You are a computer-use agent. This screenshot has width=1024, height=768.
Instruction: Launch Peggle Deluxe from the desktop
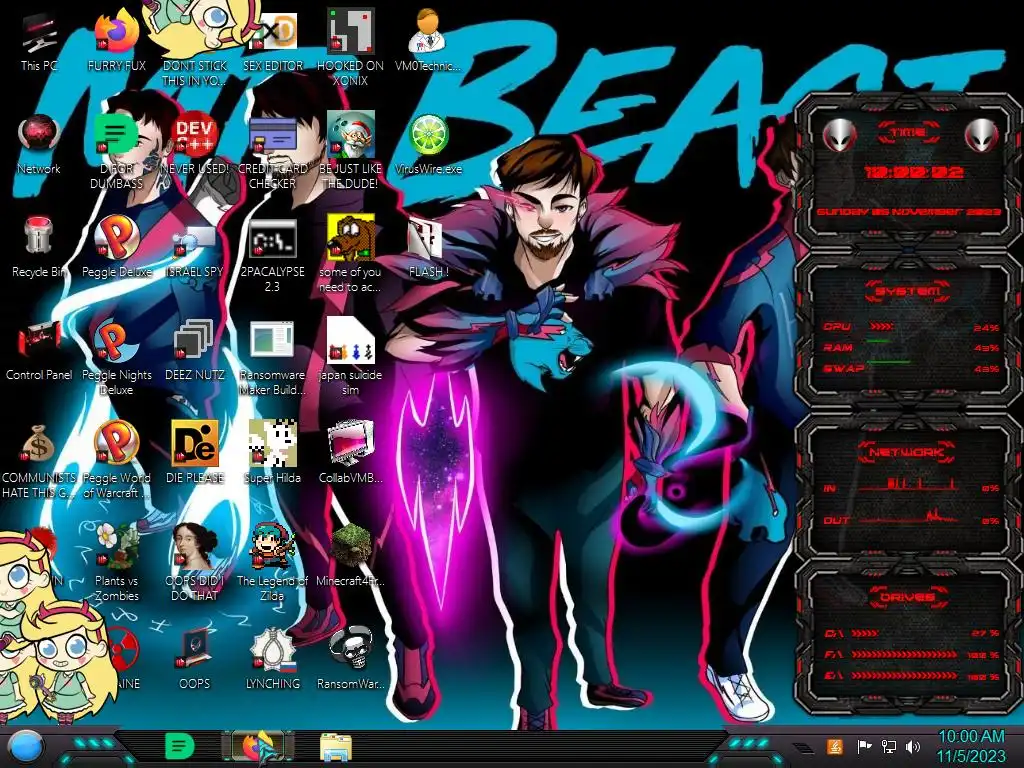pyautogui.click(x=117, y=247)
